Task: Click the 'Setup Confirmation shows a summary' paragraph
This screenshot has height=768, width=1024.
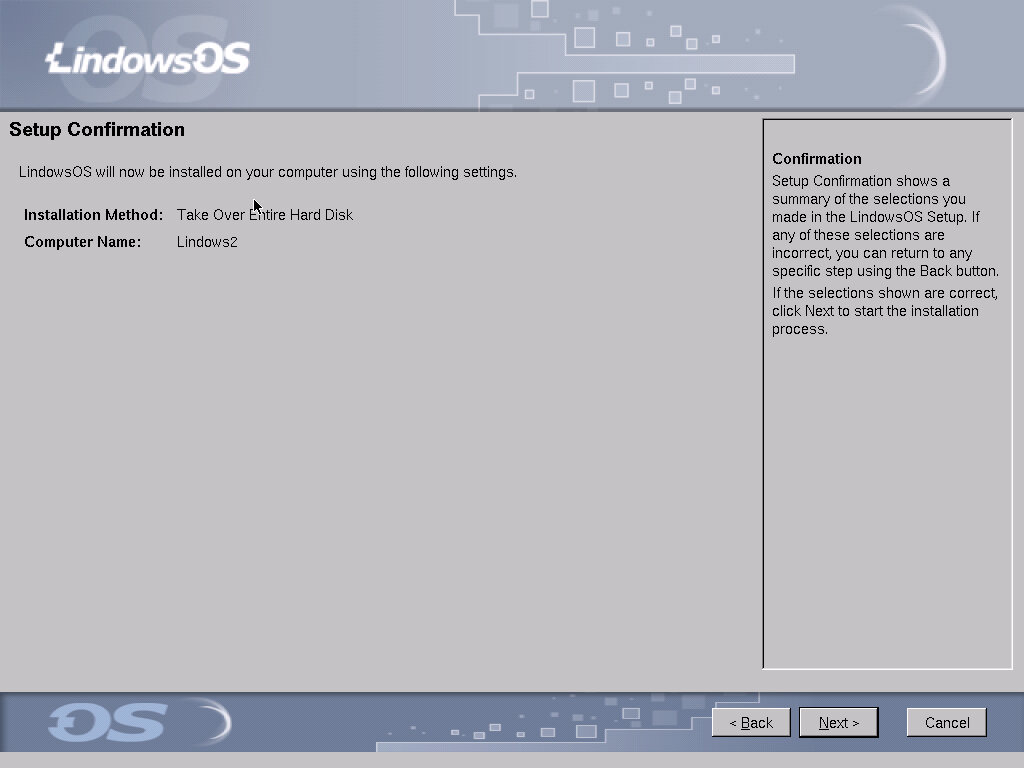Action: pos(884,226)
